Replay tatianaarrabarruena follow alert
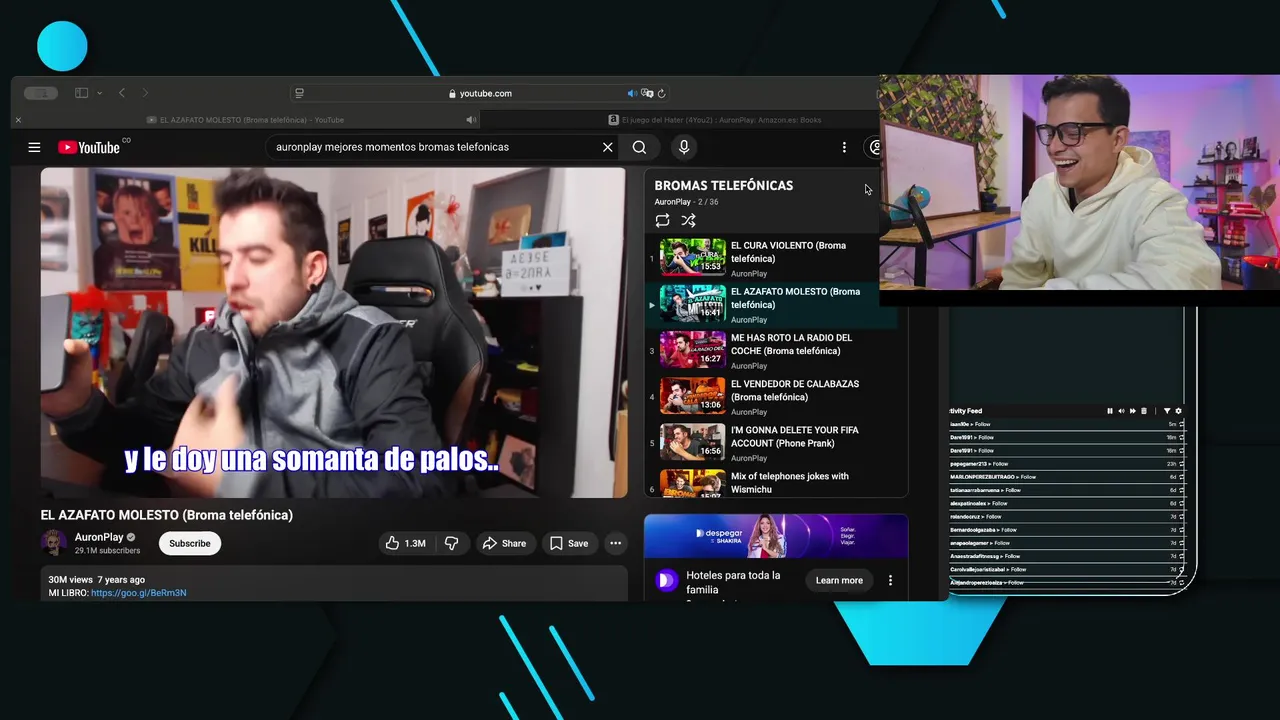 (x=1181, y=490)
